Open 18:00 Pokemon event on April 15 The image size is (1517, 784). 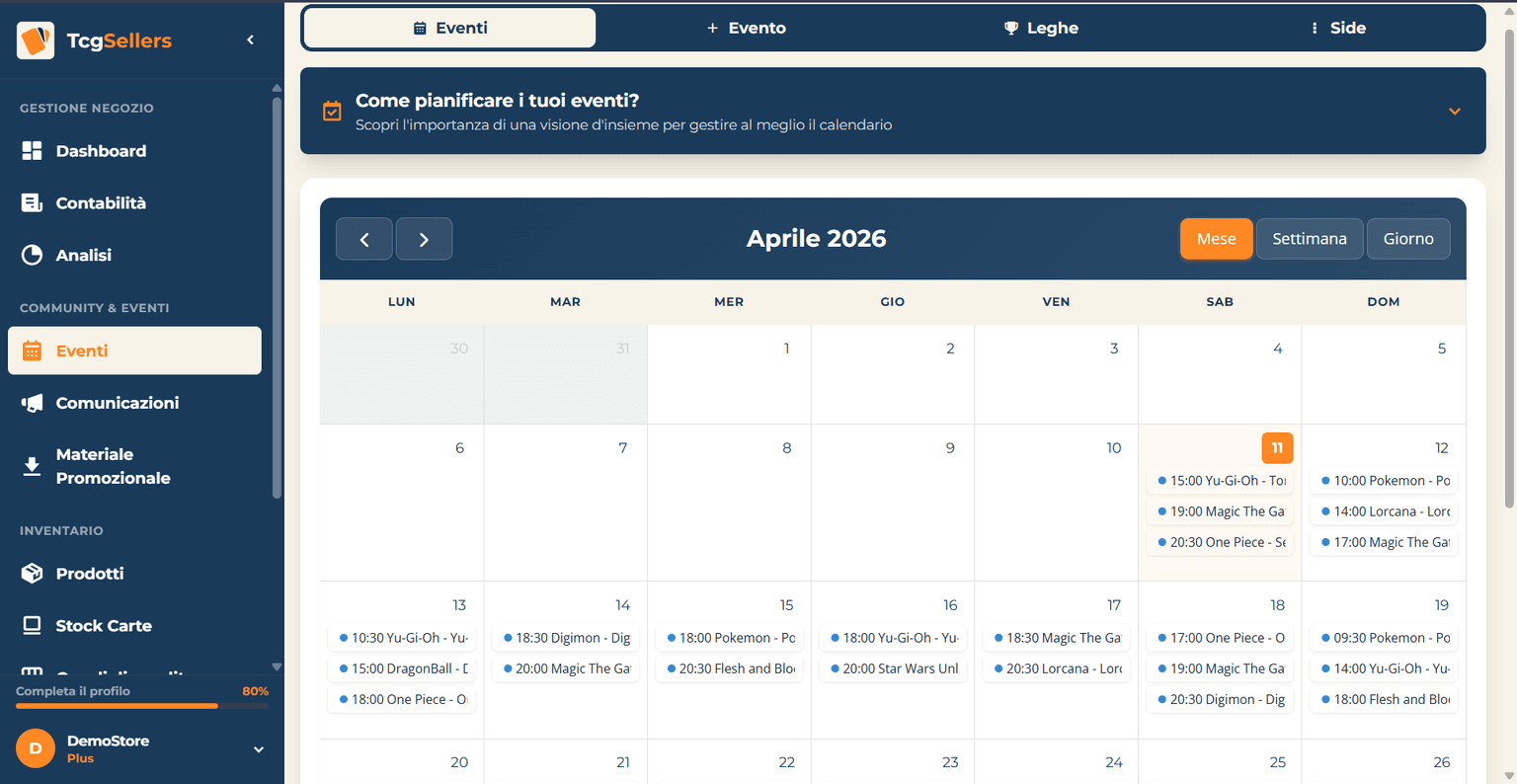click(729, 638)
